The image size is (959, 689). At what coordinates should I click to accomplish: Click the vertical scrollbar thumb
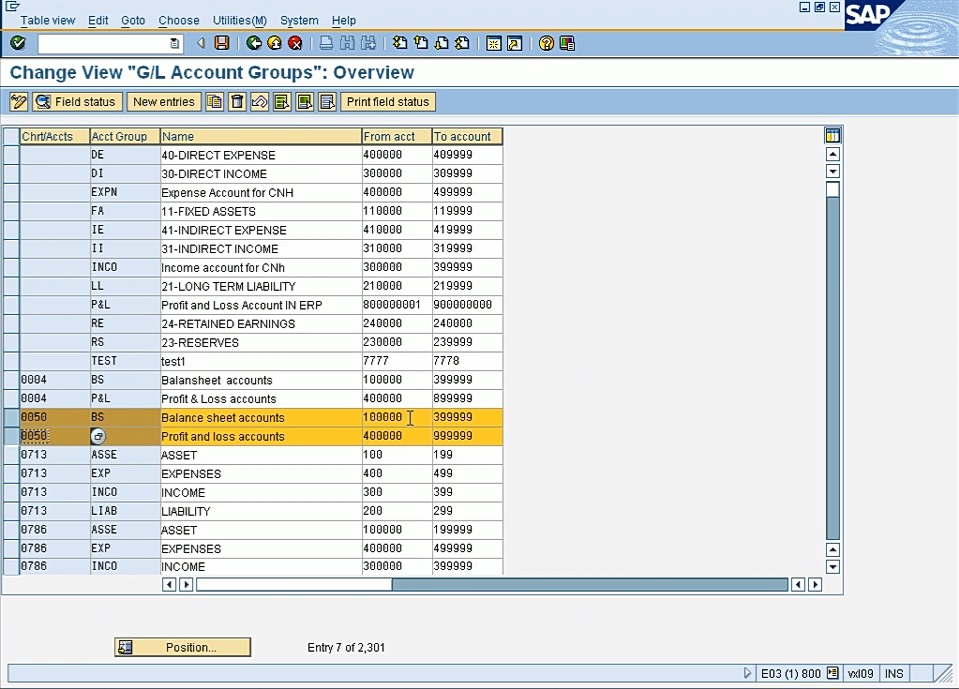[x=832, y=189]
